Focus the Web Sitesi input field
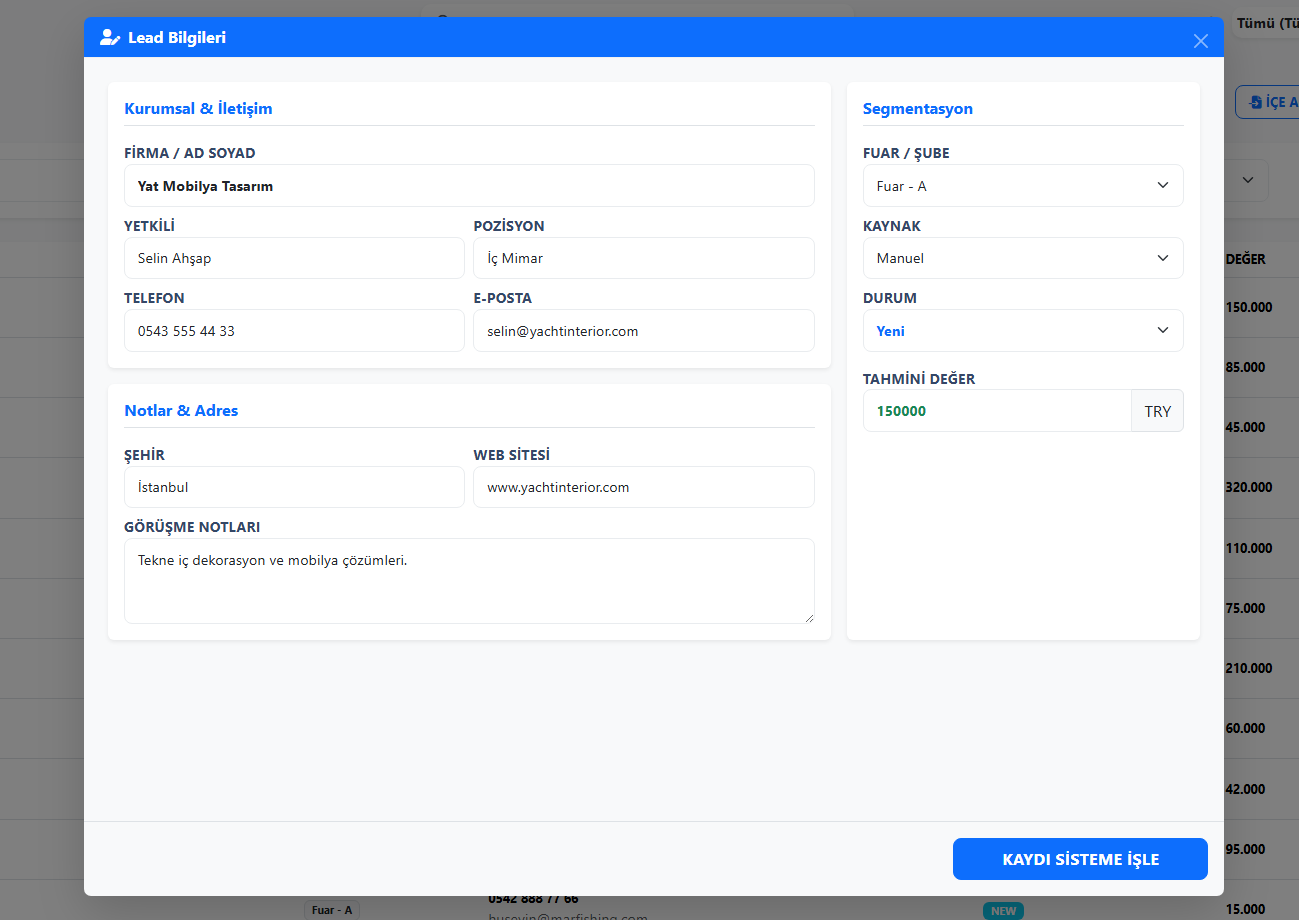Image resolution: width=1299 pixels, height=920 pixels. click(x=643, y=488)
